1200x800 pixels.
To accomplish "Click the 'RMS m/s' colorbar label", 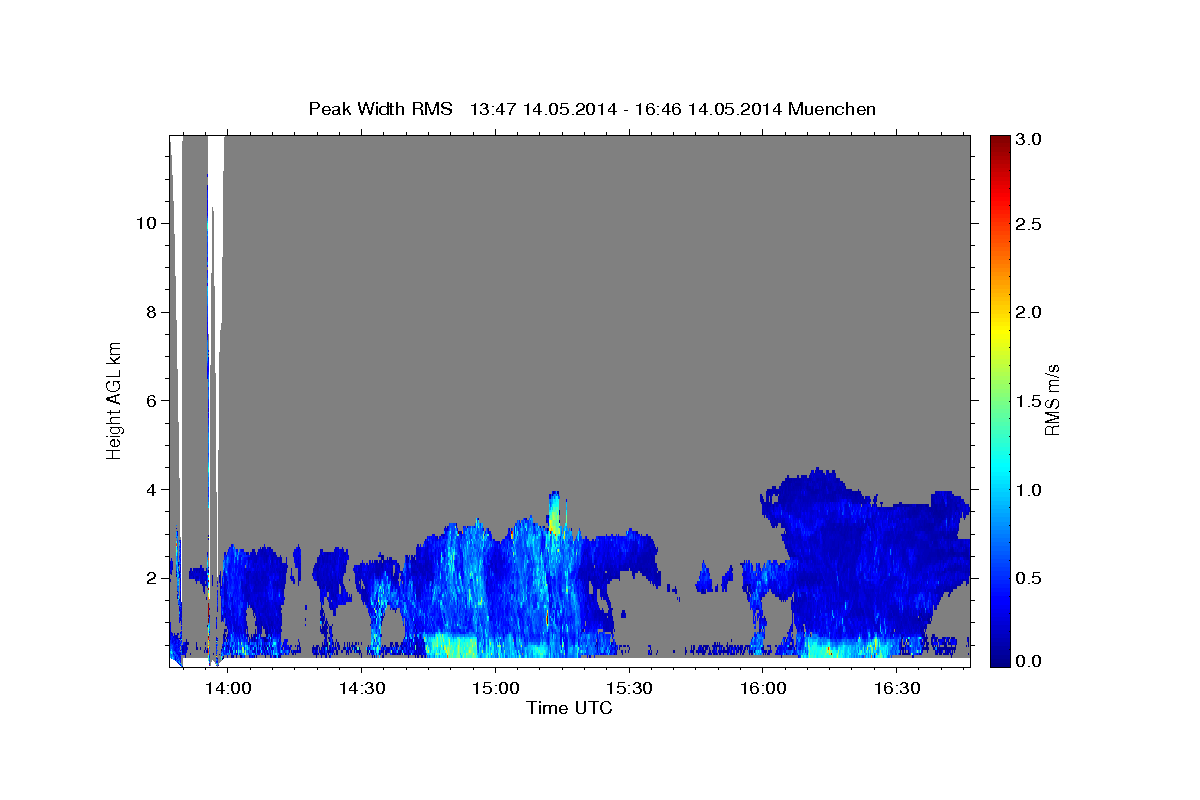I will [x=1052, y=401].
